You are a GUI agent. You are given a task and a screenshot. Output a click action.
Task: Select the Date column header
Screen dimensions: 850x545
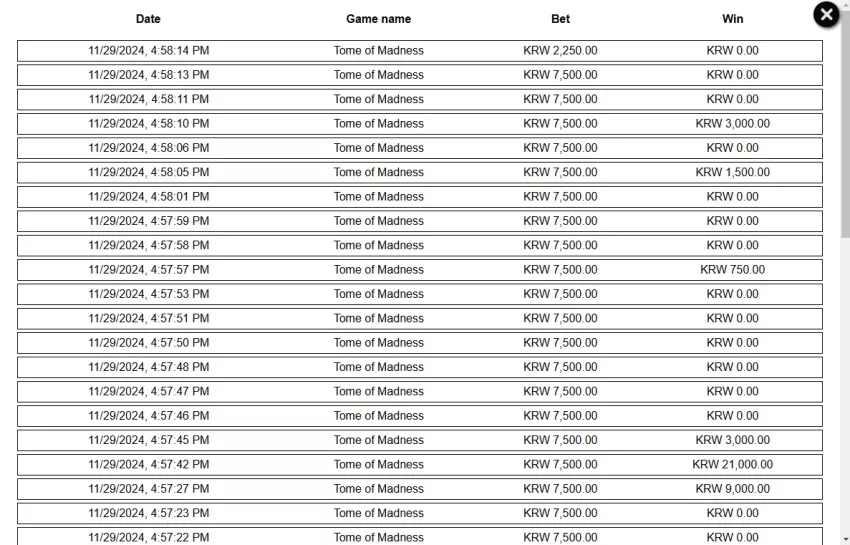tap(148, 19)
